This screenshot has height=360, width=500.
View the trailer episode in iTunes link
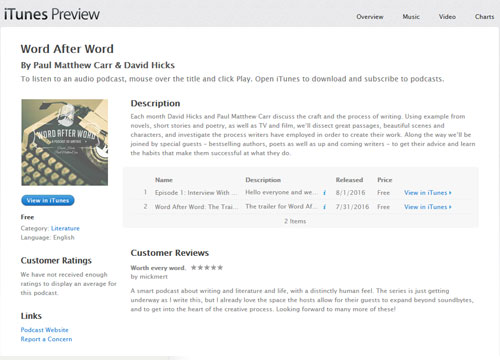[x=428, y=207]
